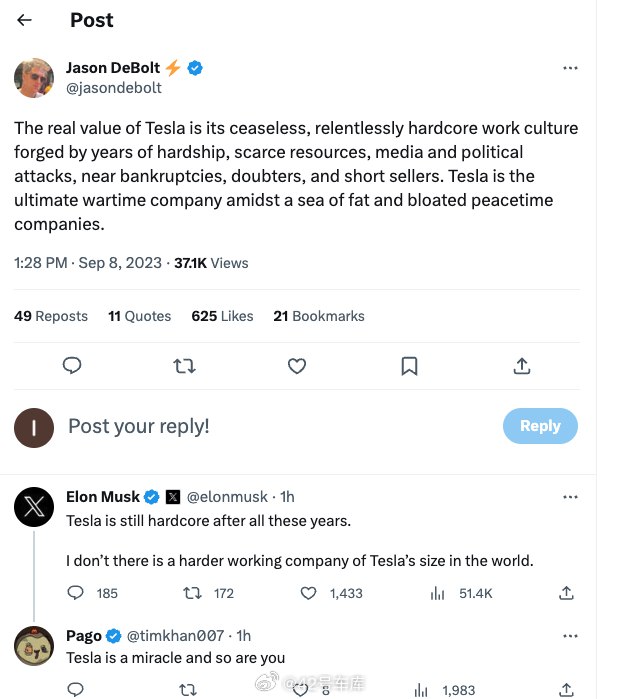Repost Elon Musk's reply

click(x=193, y=593)
